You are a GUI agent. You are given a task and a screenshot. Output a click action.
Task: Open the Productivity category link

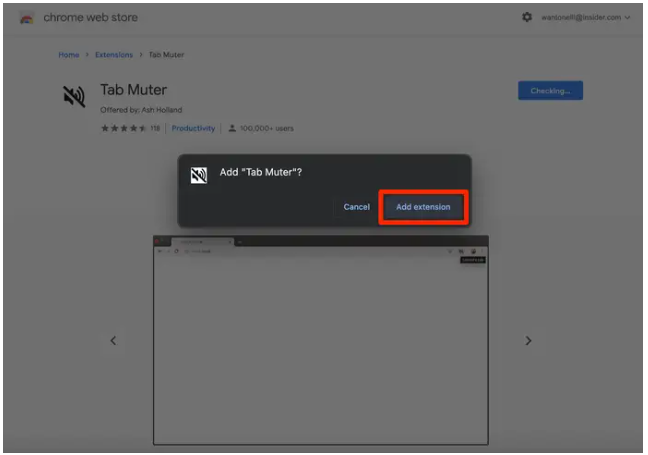click(193, 128)
